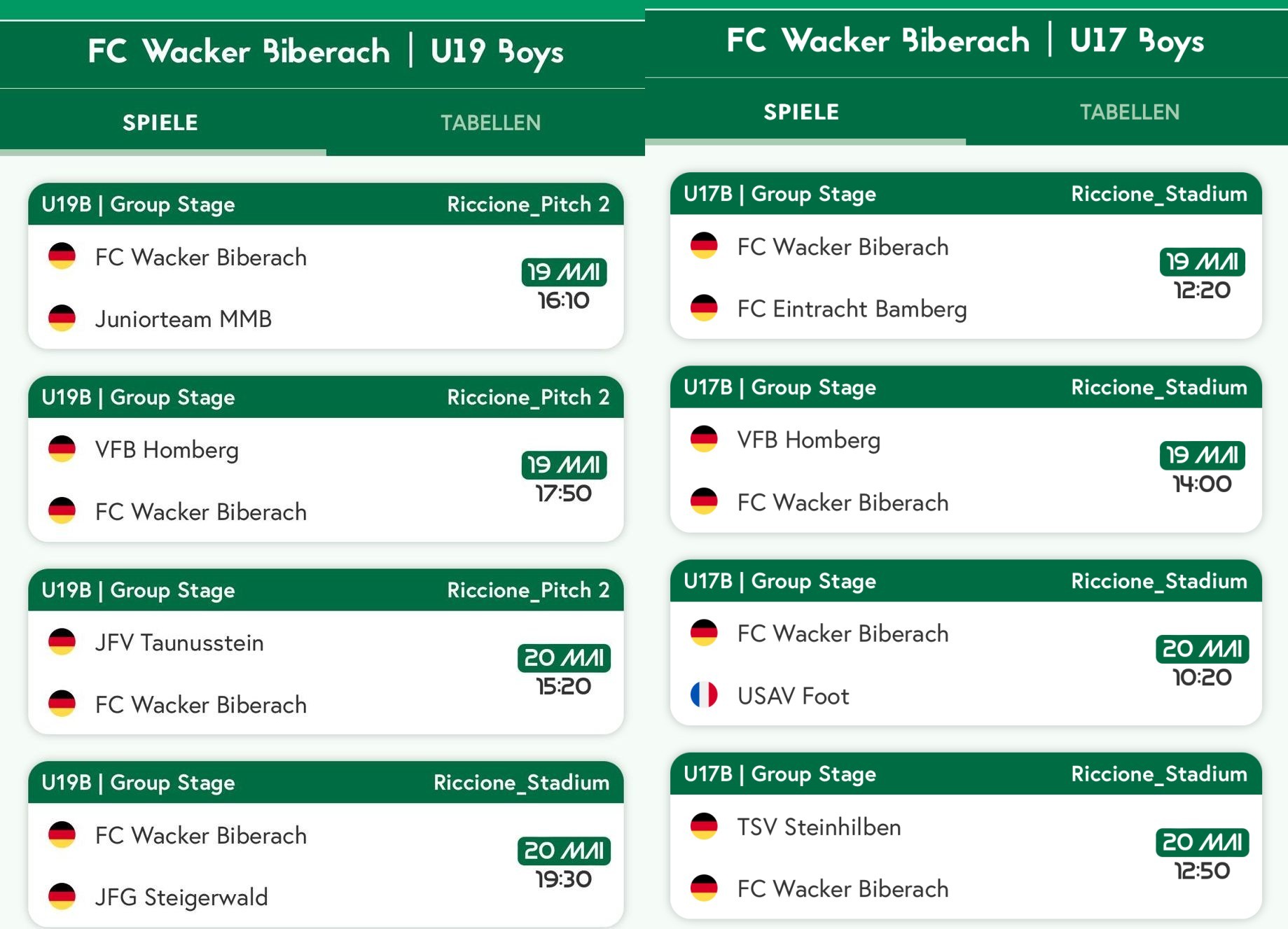This screenshot has width=1288, height=929.
Task: Click the flag icon next to JFG Steigerwald
Action: (62, 896)
